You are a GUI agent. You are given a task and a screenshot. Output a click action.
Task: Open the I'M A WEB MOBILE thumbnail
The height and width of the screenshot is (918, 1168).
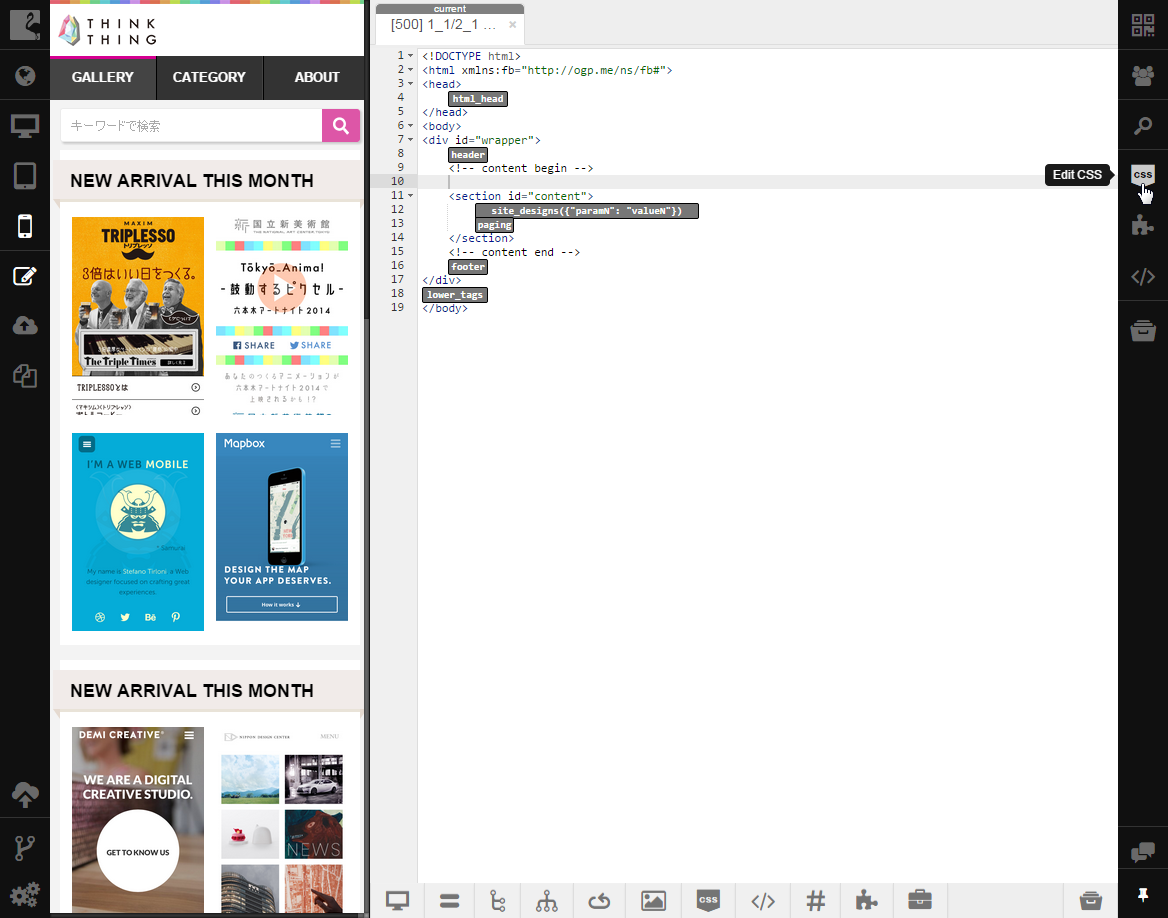pyautogui.click(x=138, y=532)
